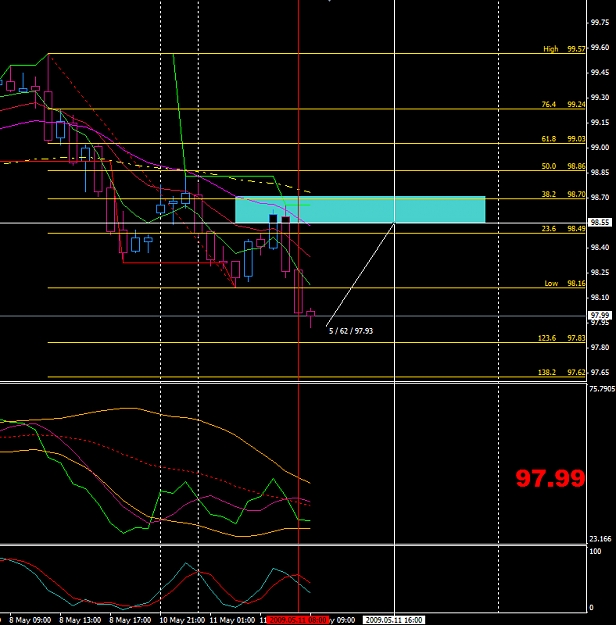The image size is (616, 625).
Task: Click the 99.75 price scale value
Action: tap(600, 23)
